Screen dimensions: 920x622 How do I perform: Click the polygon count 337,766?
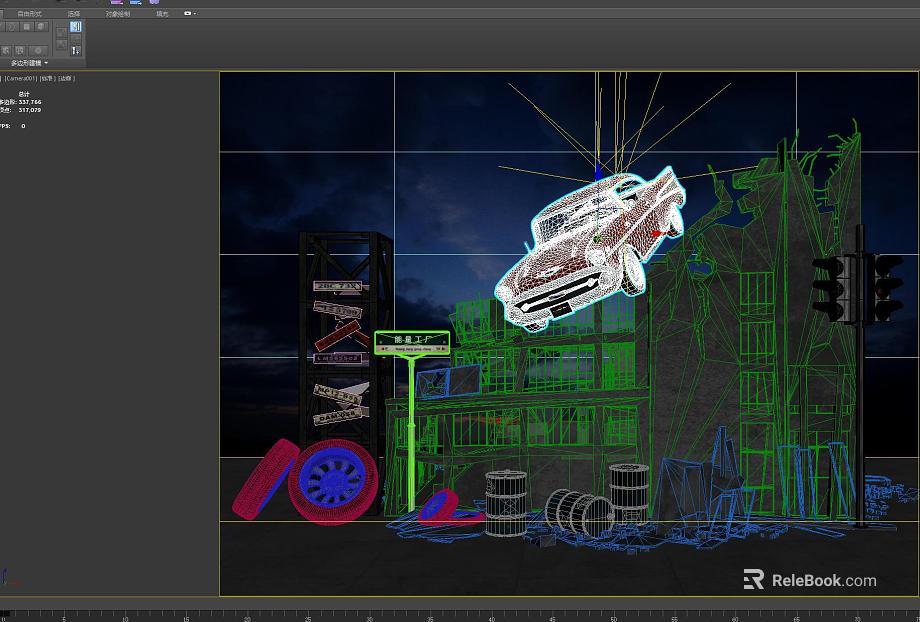click(29, 102)
